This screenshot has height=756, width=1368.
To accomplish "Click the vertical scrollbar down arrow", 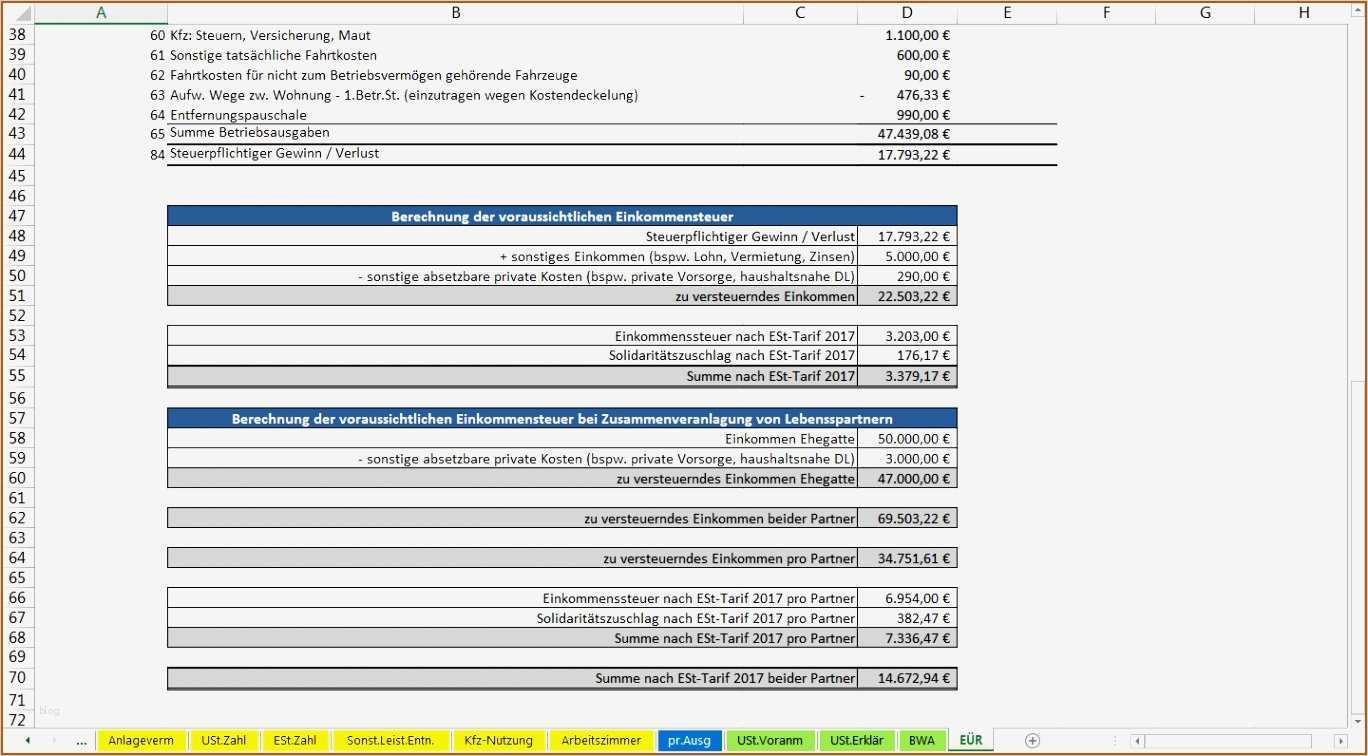I will click(x=1357, y=720).
